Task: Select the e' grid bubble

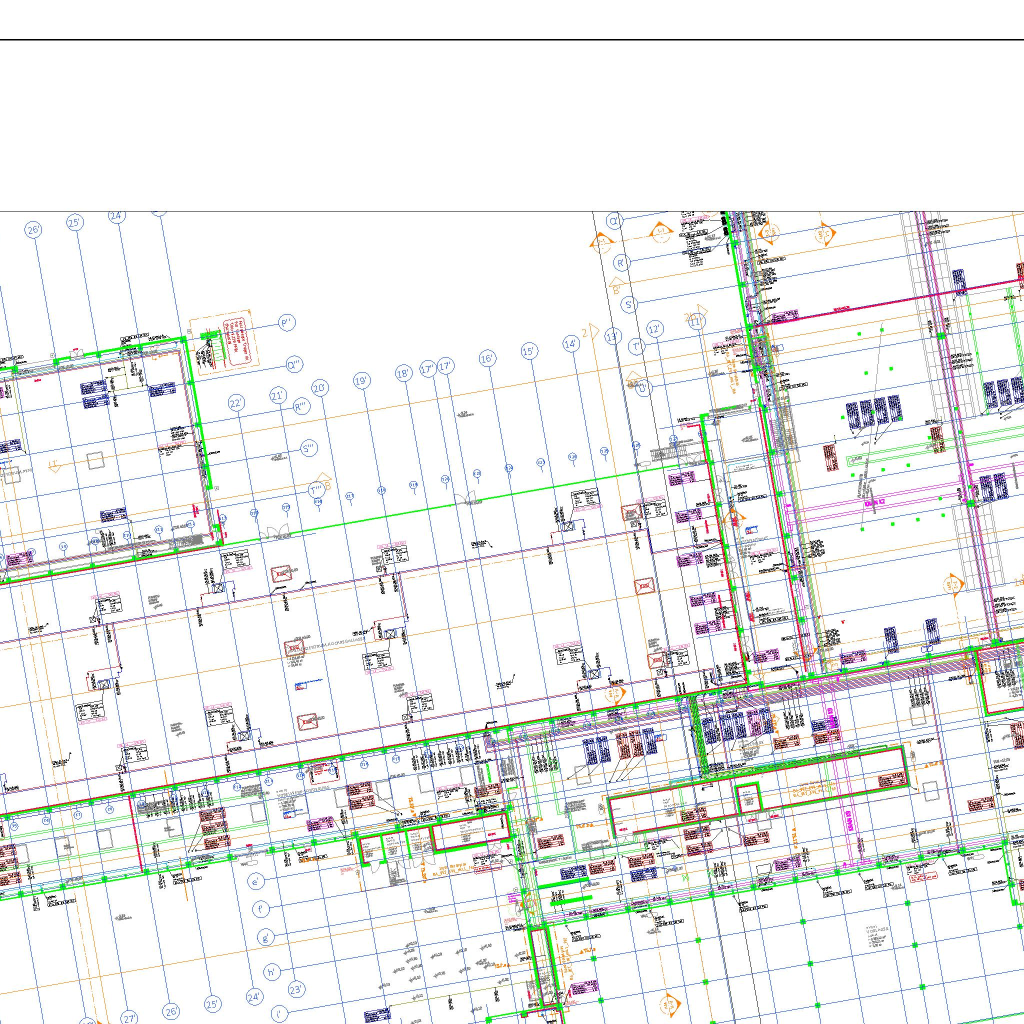Action: [257, 882]
